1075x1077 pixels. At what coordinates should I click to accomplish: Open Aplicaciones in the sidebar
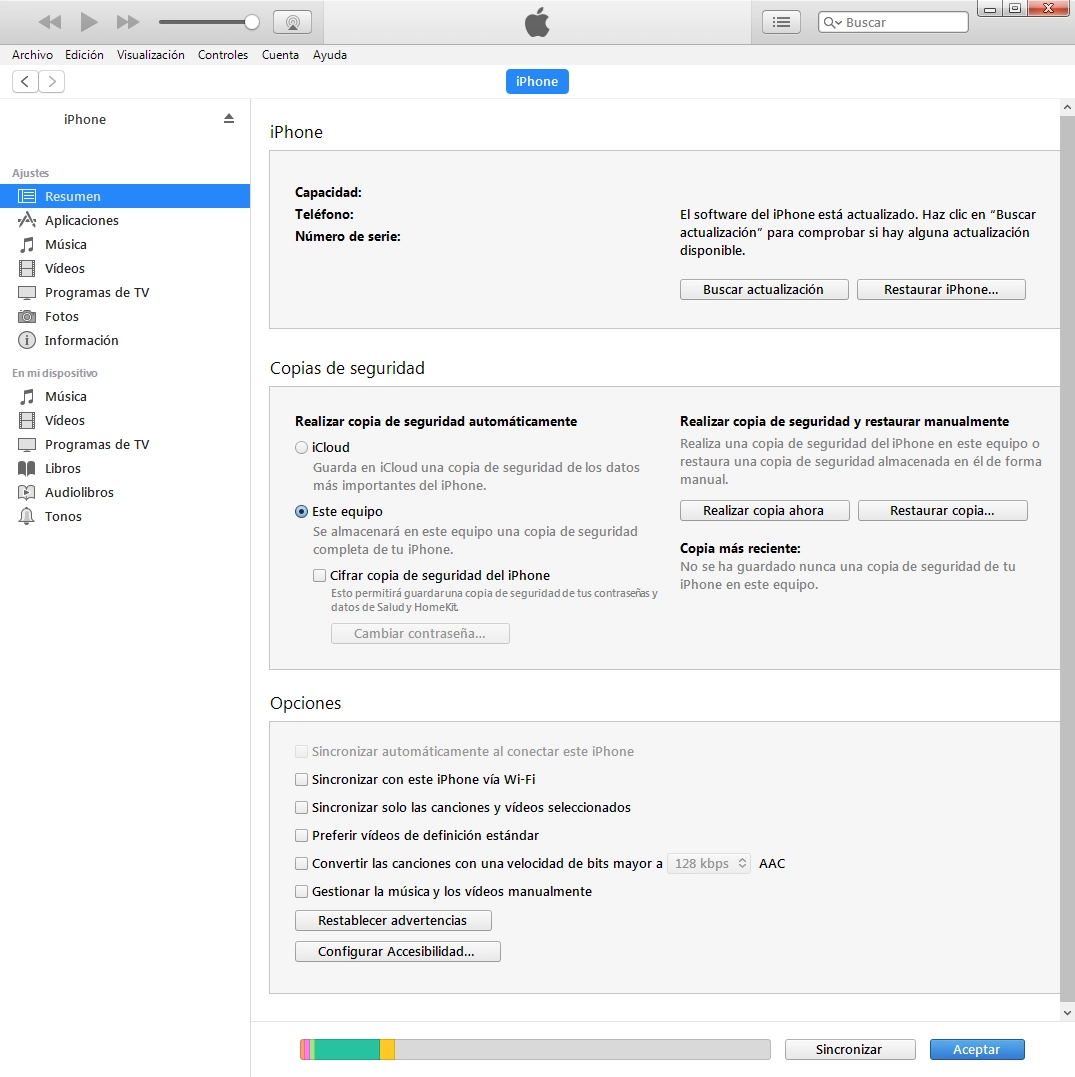point(81,220)
